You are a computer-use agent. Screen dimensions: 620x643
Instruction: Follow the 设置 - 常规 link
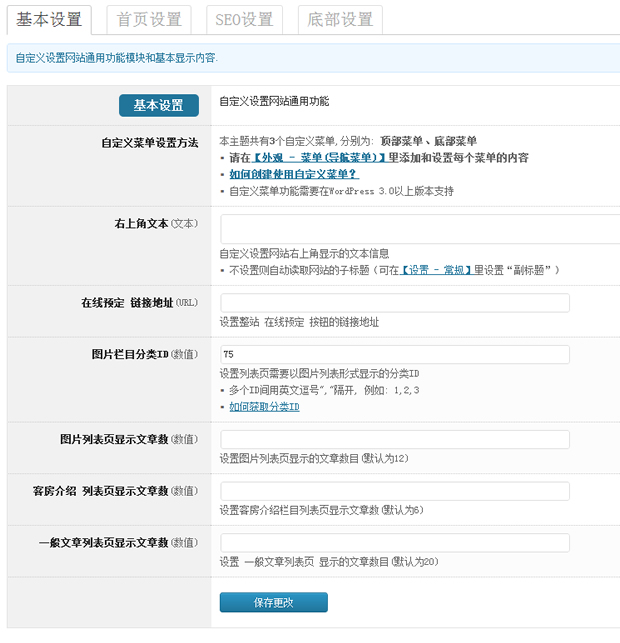pos(436,270)
